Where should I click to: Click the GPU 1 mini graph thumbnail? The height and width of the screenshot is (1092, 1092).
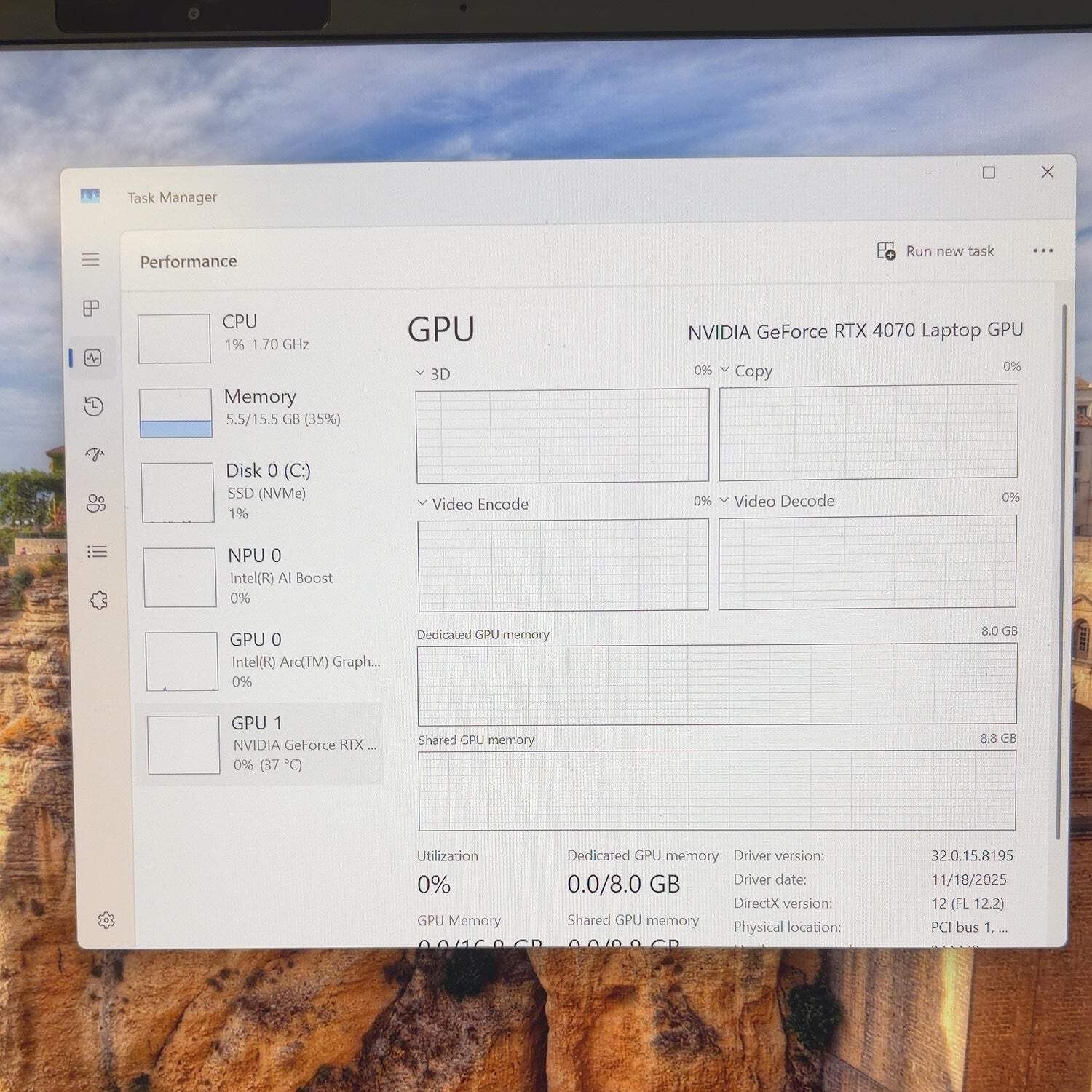[x=183, y=745]
